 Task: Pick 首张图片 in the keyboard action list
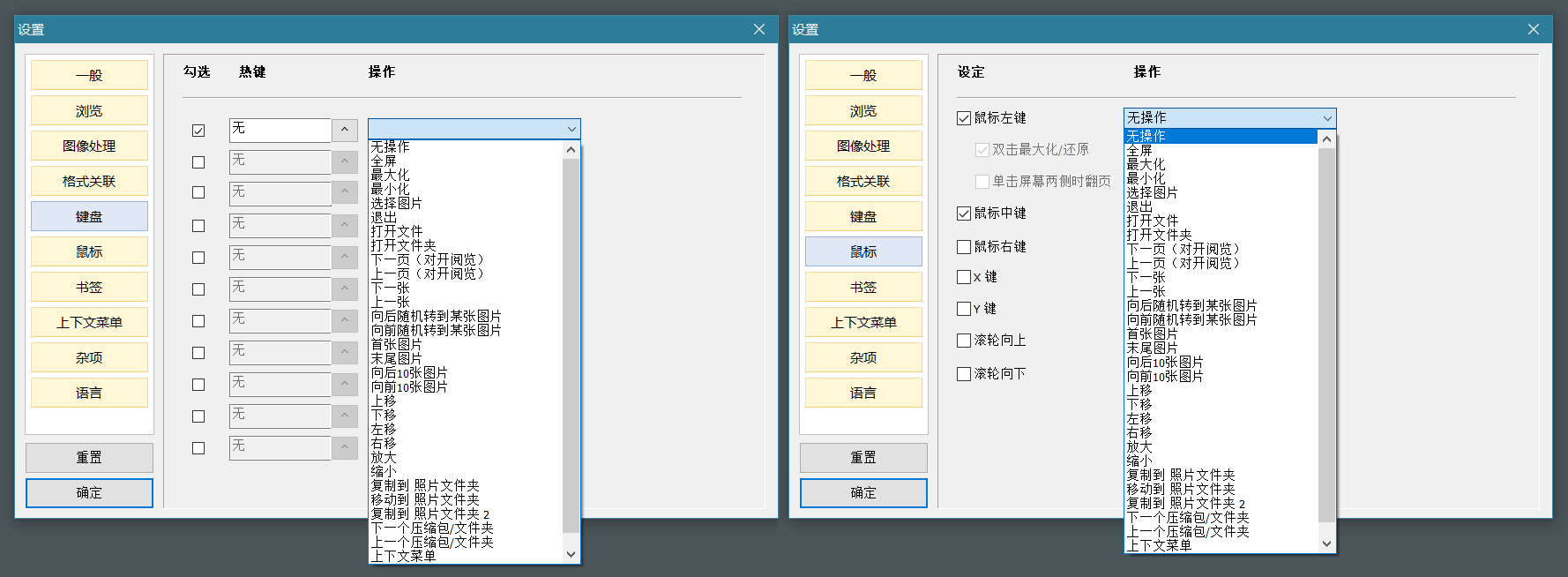pos(466,344)
